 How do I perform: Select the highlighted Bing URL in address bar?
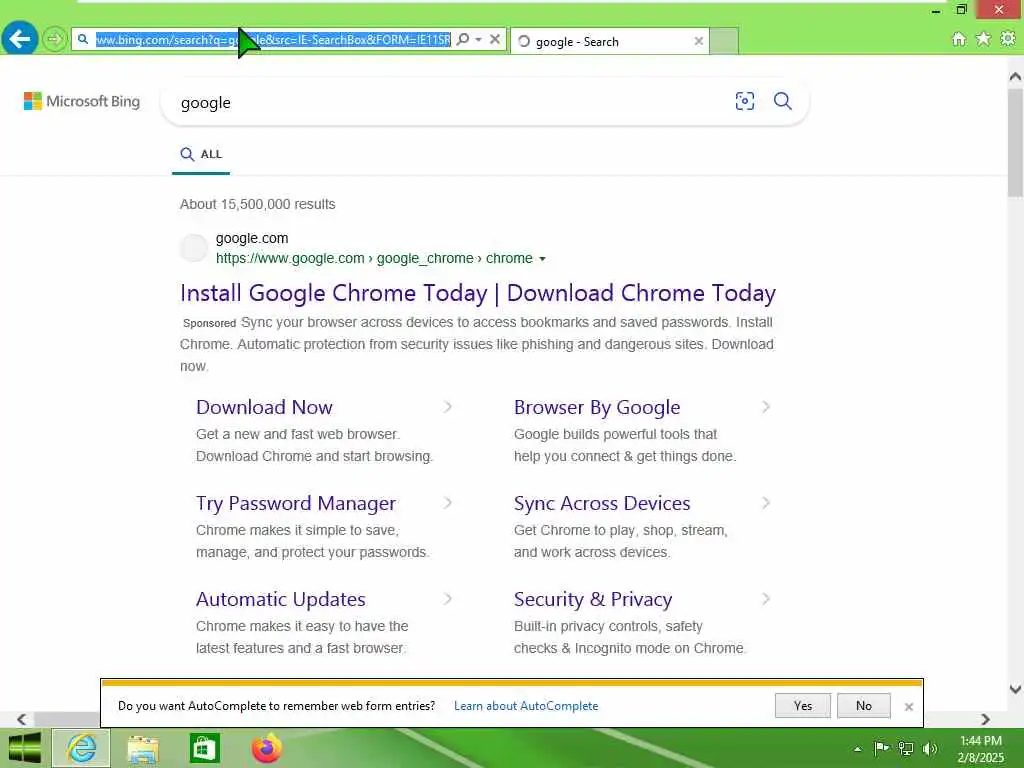[x=273, y=40]
